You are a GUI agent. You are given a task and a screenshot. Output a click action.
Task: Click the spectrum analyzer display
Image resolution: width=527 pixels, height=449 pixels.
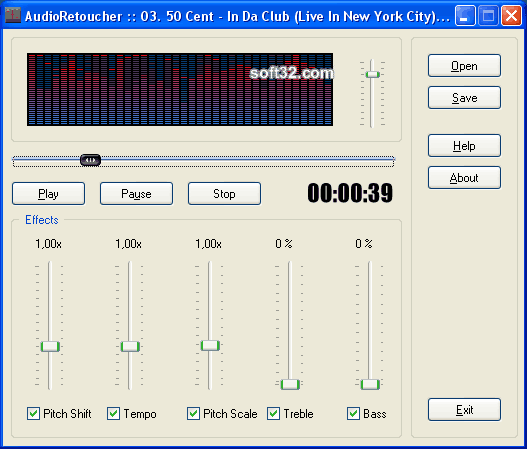[x=180, y=89]
